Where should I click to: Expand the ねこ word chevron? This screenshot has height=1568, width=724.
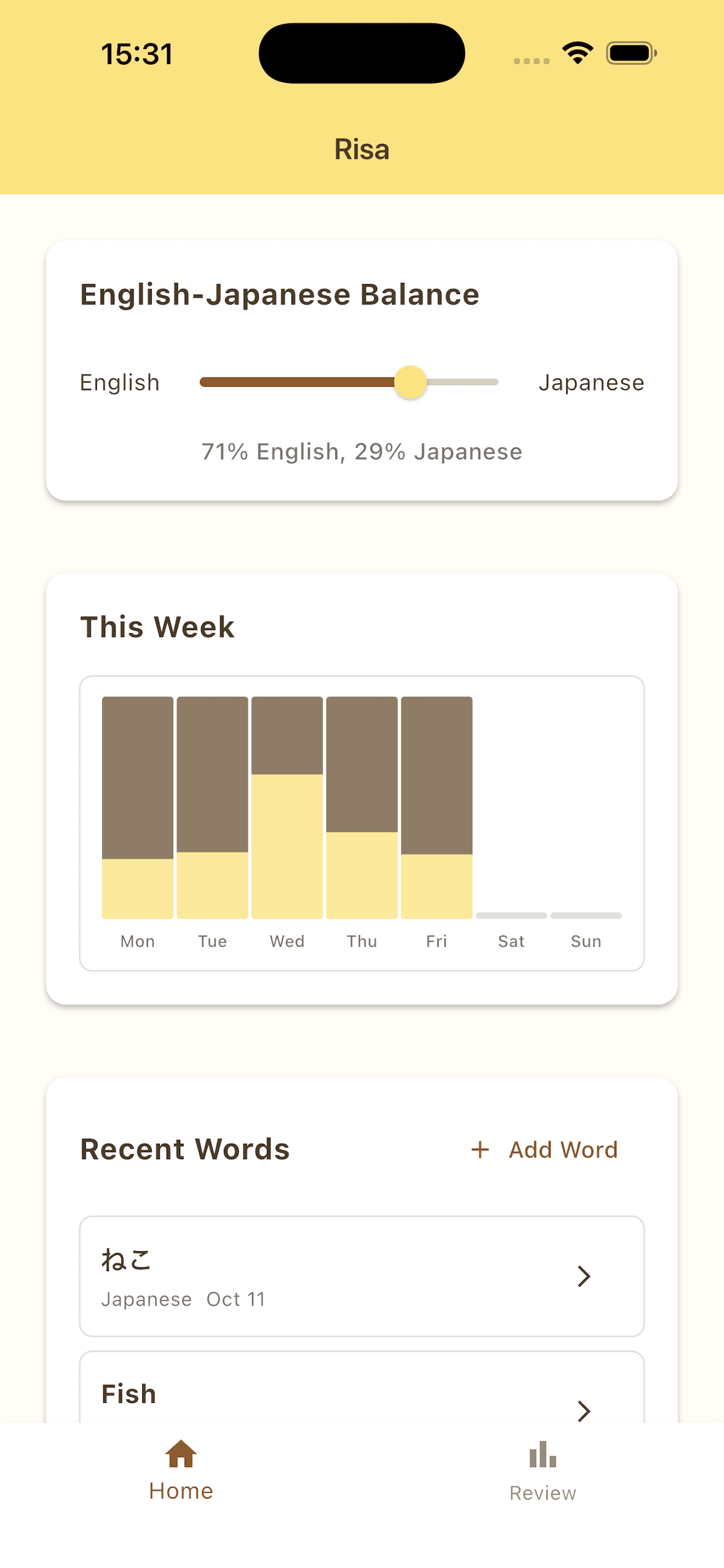[x=584, y=1276]
